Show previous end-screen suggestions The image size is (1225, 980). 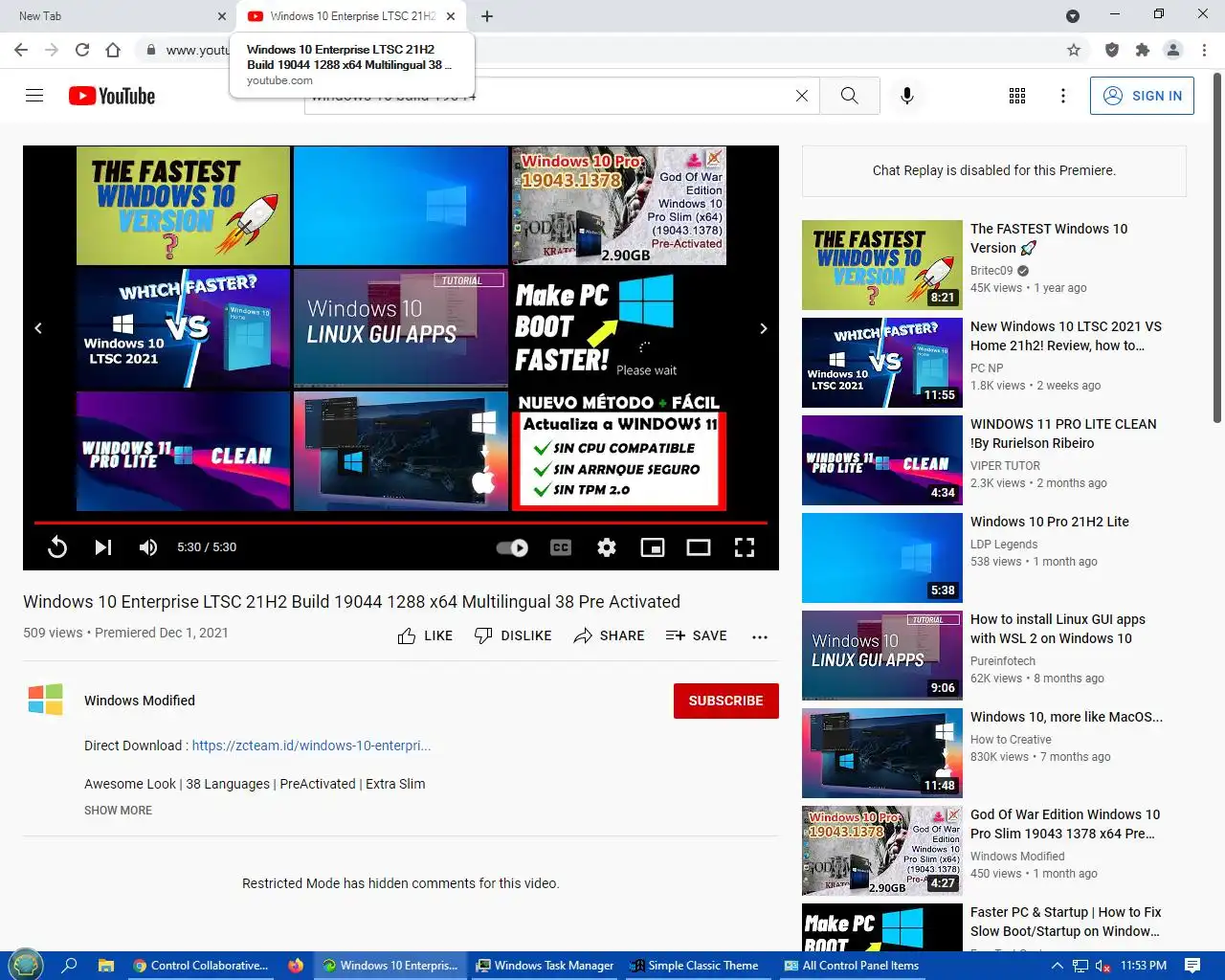[x=38, y=328]
